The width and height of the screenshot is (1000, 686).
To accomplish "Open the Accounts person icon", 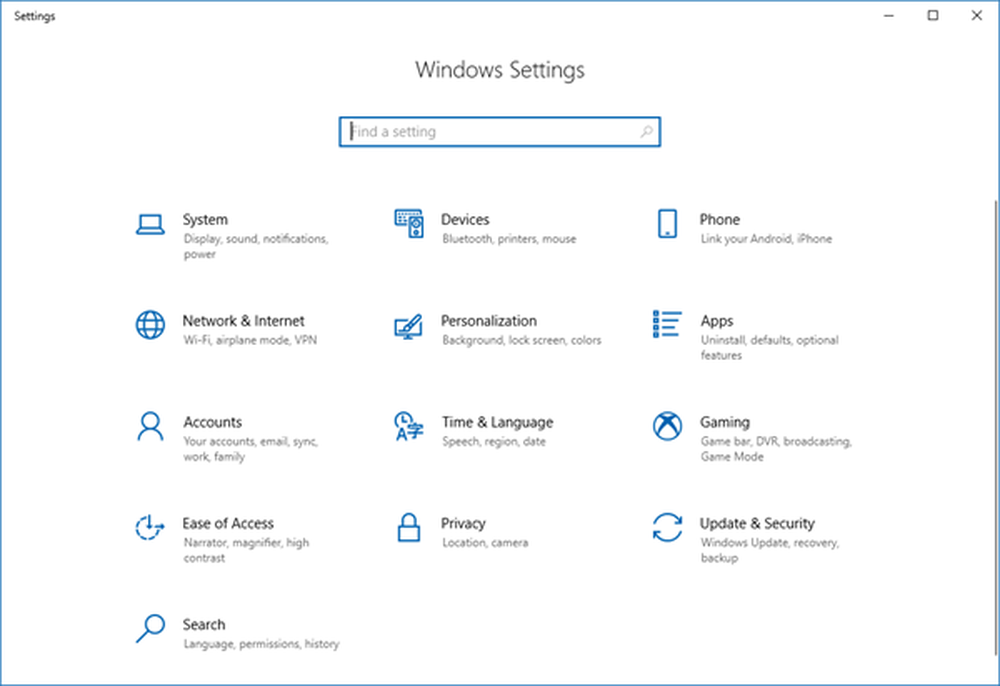I will [150, 426].
